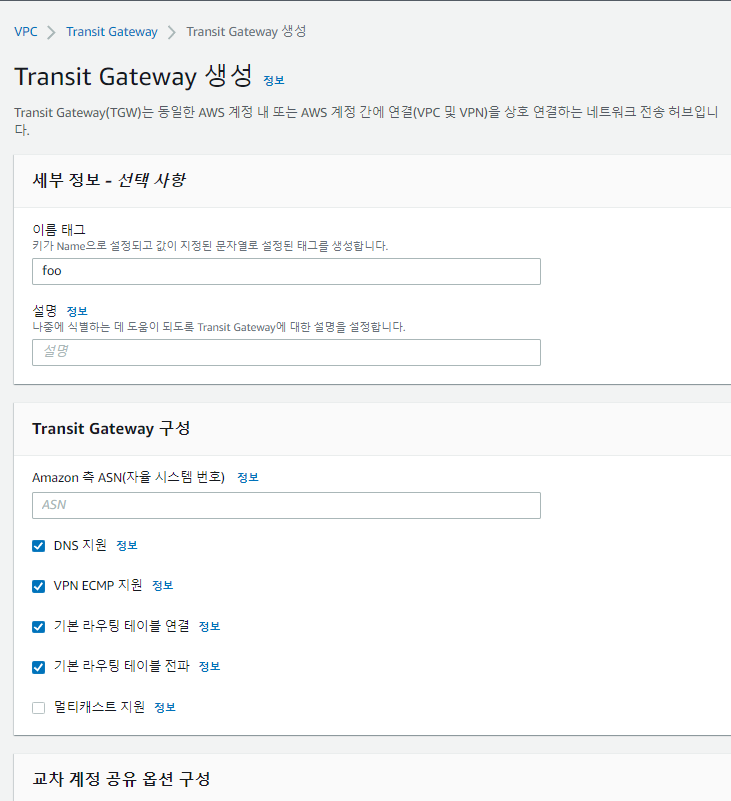This screenshot has height=801, width=731.
Task: Click the 'Transit Gateway 생성' breadcrumb item
Action: (246, 32)
